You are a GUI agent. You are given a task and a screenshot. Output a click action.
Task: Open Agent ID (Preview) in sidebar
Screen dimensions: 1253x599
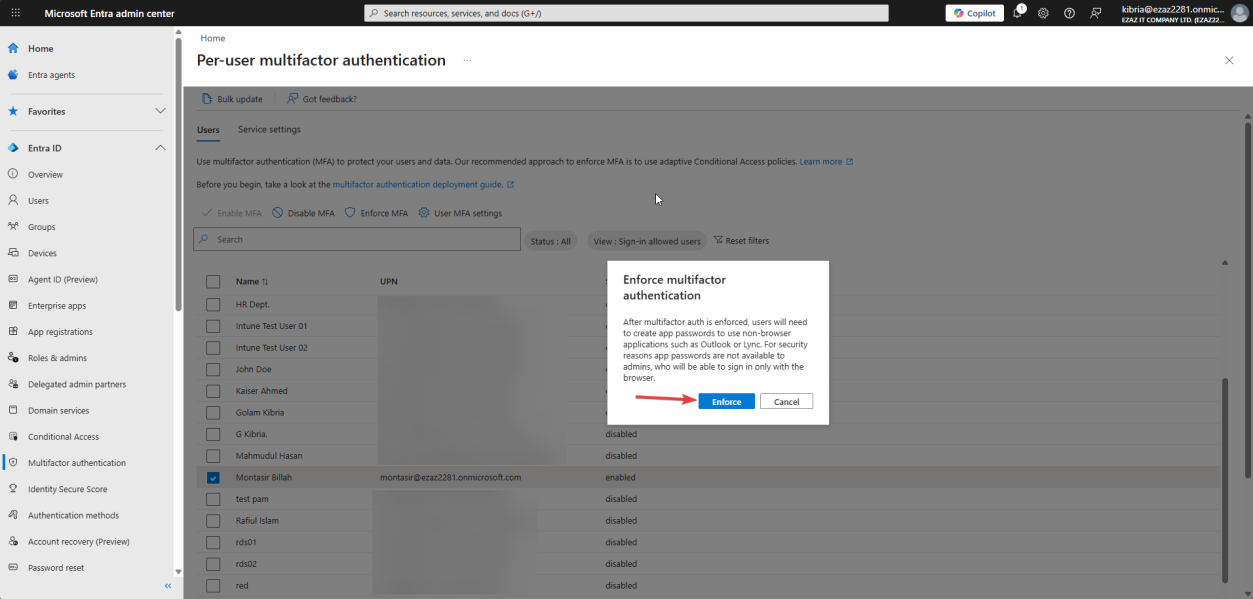pyautogui.click(x=62, y=279)
